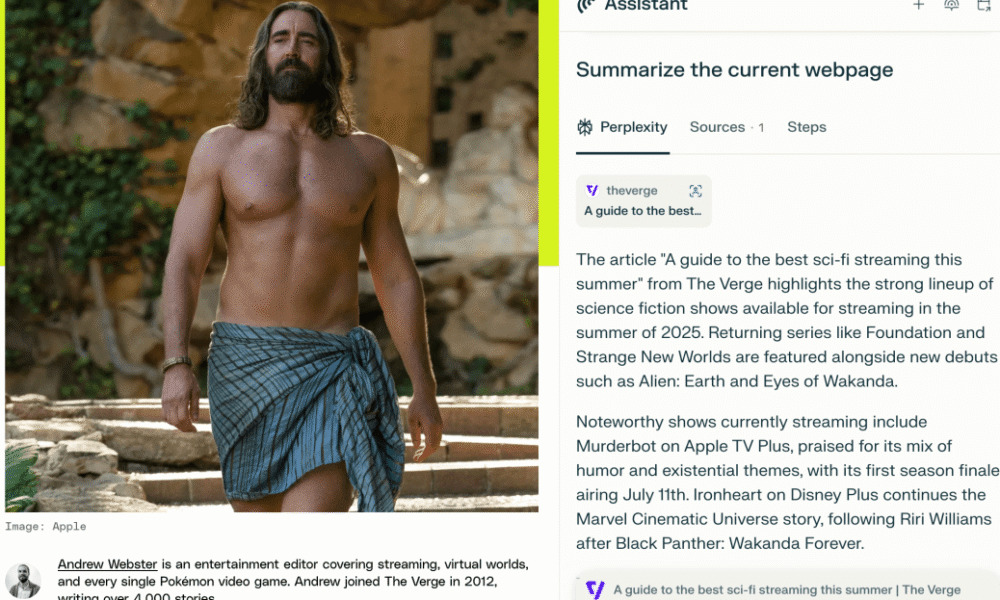The image size is (1000, 600).
Task: Click Andrew Webster's author avatar
Action: (23, 580)
